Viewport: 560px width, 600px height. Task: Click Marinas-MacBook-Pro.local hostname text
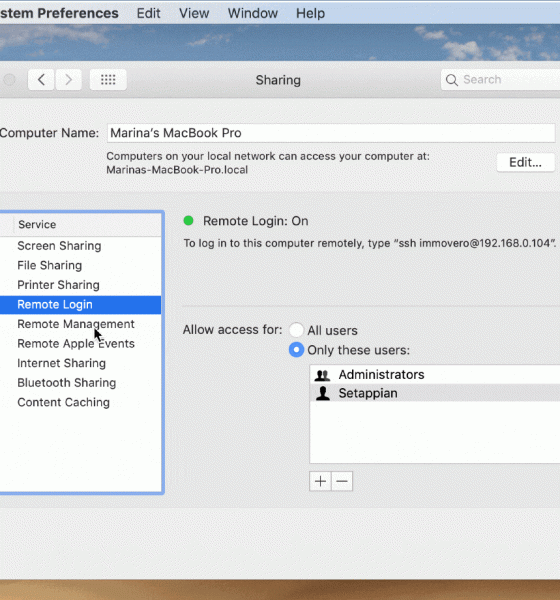click(x=177, y=170)
